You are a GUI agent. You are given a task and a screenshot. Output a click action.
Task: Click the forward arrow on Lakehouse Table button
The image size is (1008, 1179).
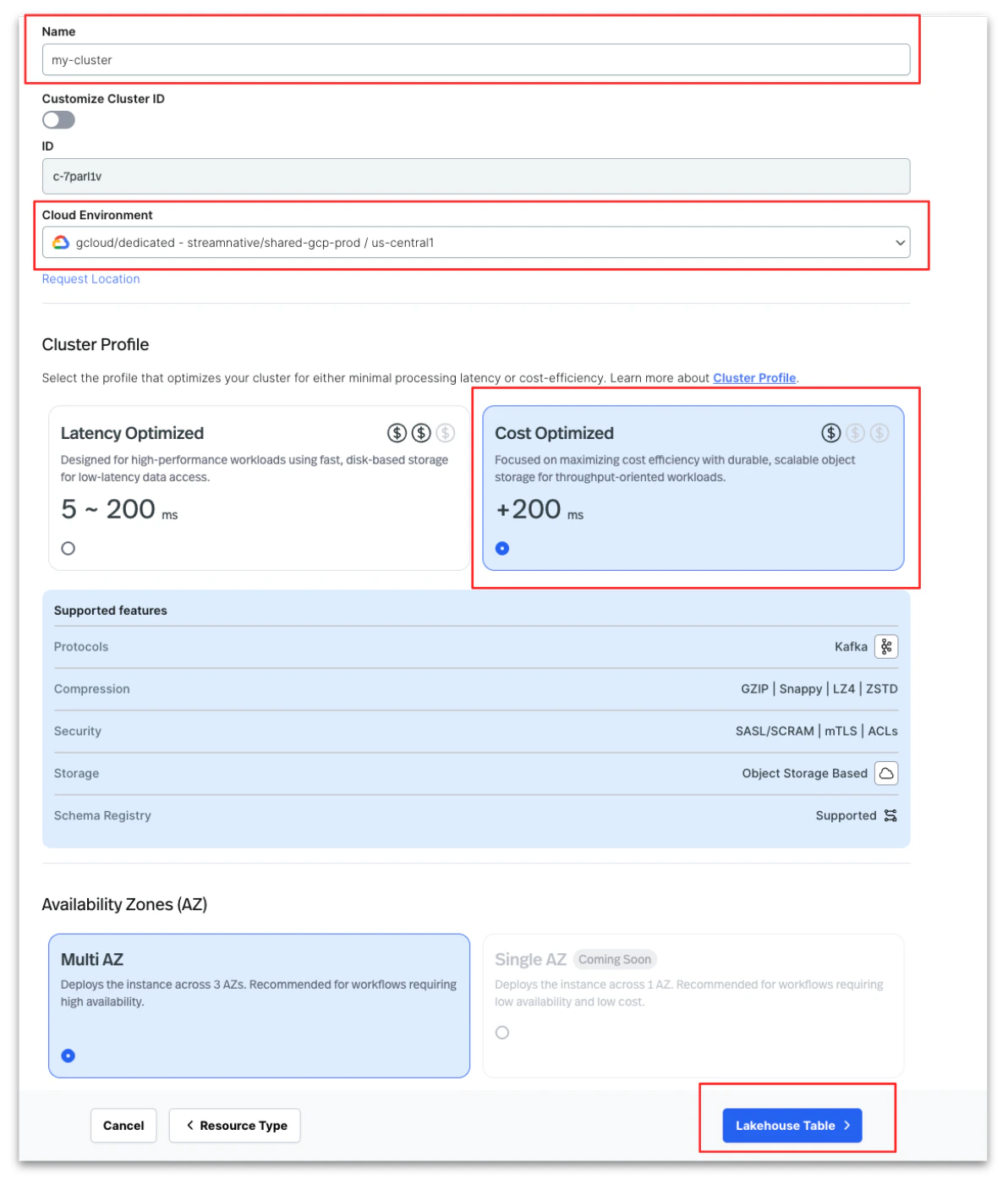tap(848, 1125)
